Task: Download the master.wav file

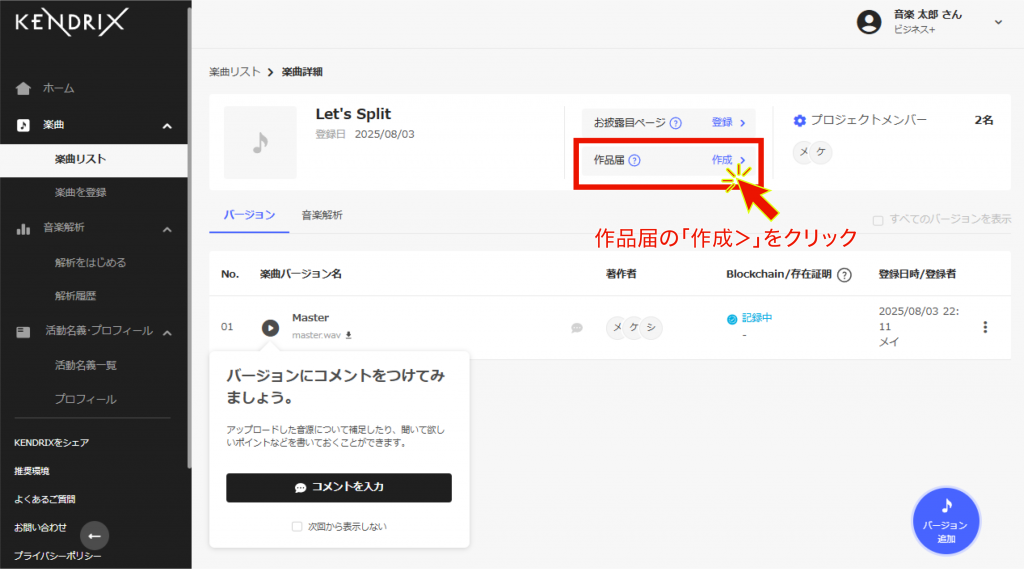Action: pyautogui.click(x=349, y=336)
